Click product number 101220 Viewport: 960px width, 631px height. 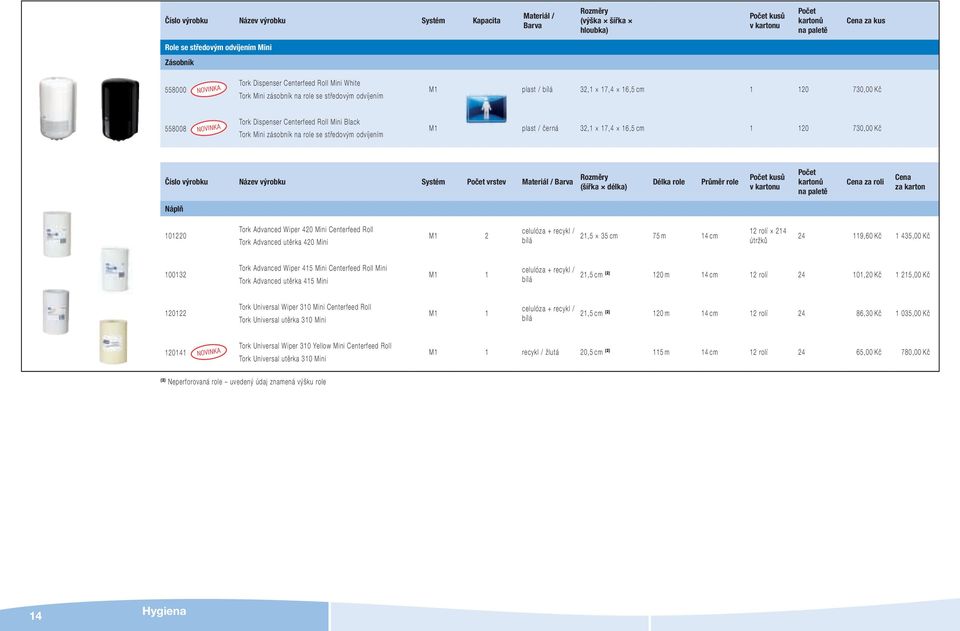point(176,236)
